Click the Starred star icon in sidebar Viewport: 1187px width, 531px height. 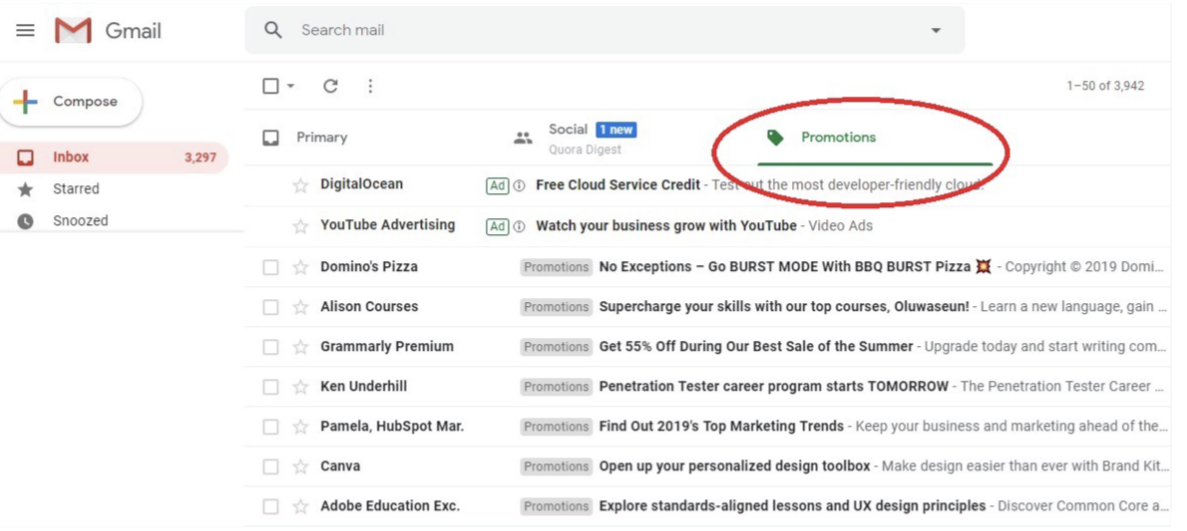[25, 189]
